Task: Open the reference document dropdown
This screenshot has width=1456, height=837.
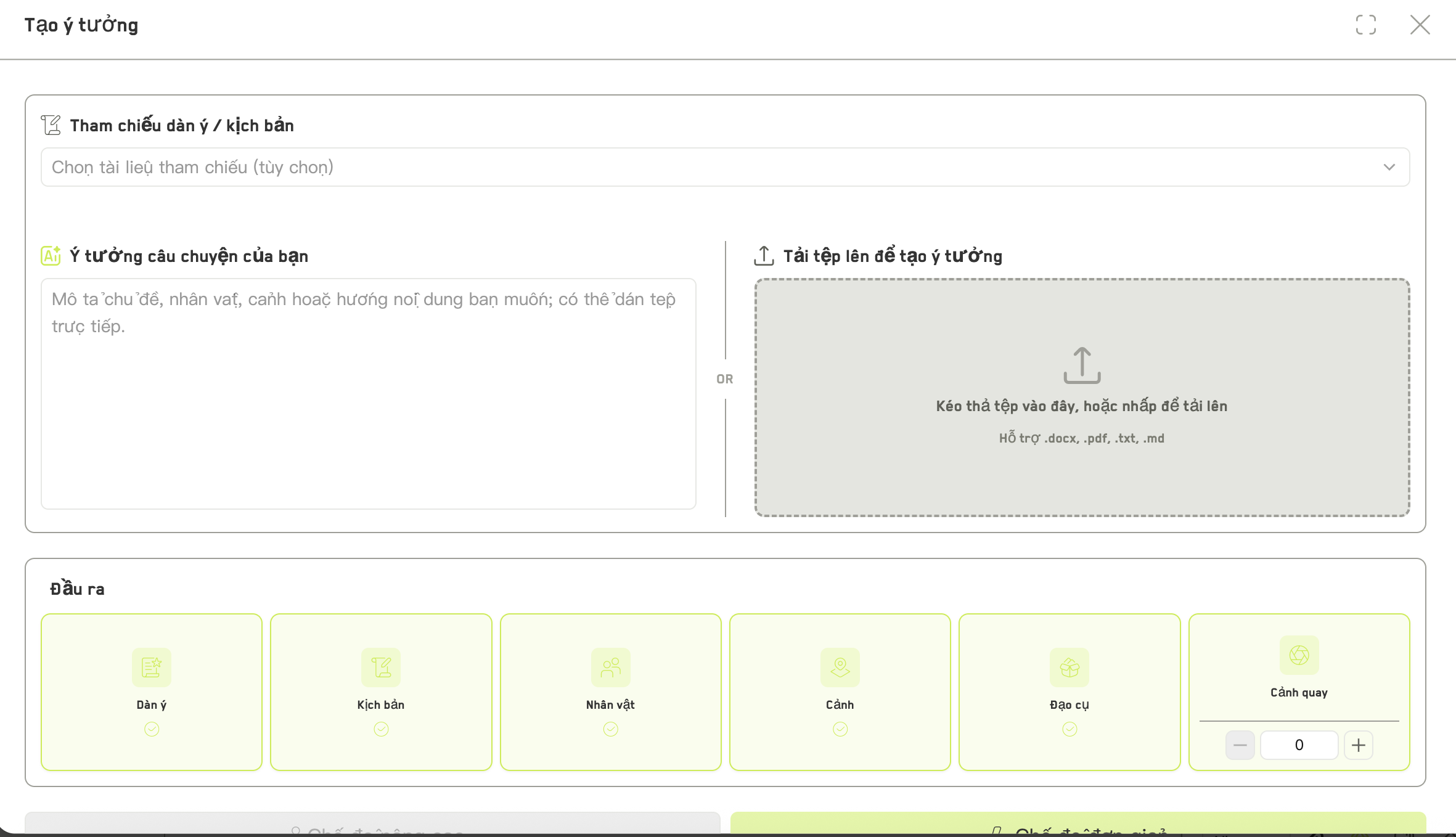Action: click(725, 167)
